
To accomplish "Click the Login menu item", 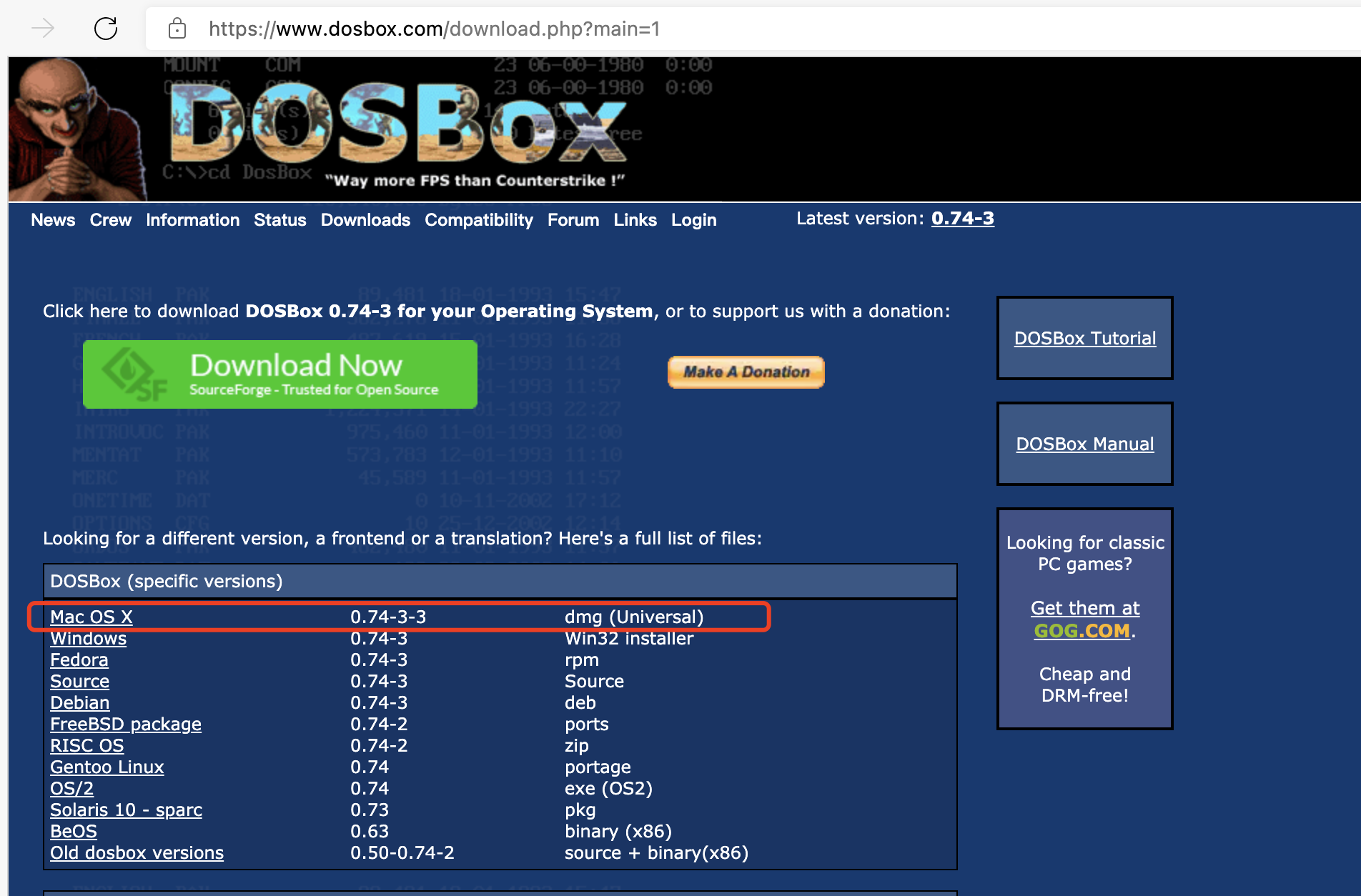I will 693,220.
